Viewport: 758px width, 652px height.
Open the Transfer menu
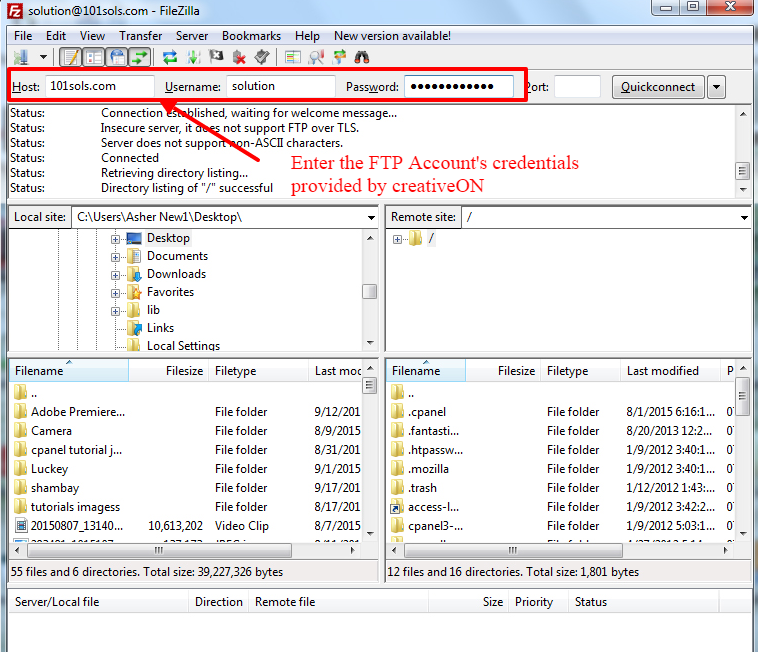coord(141,36)
